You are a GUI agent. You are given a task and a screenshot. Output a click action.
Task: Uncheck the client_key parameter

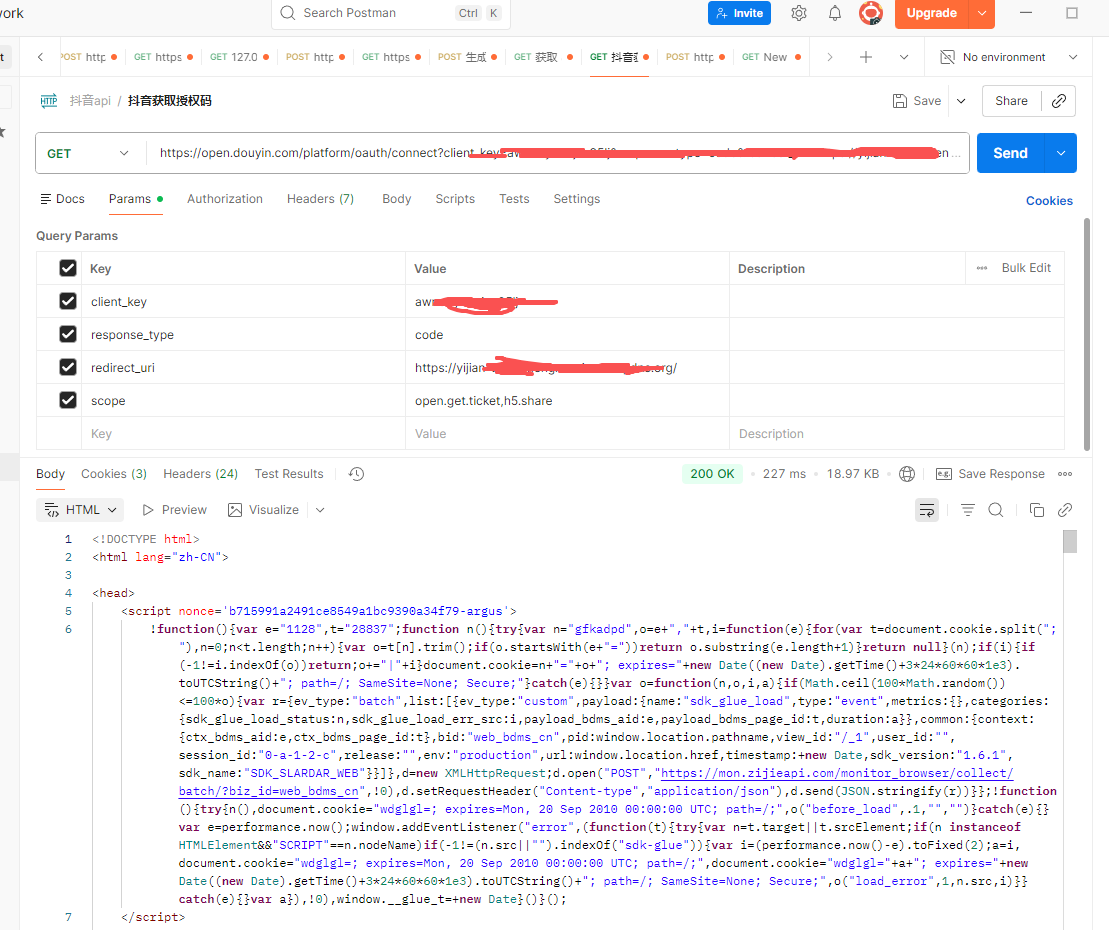(x=68, y=301)
